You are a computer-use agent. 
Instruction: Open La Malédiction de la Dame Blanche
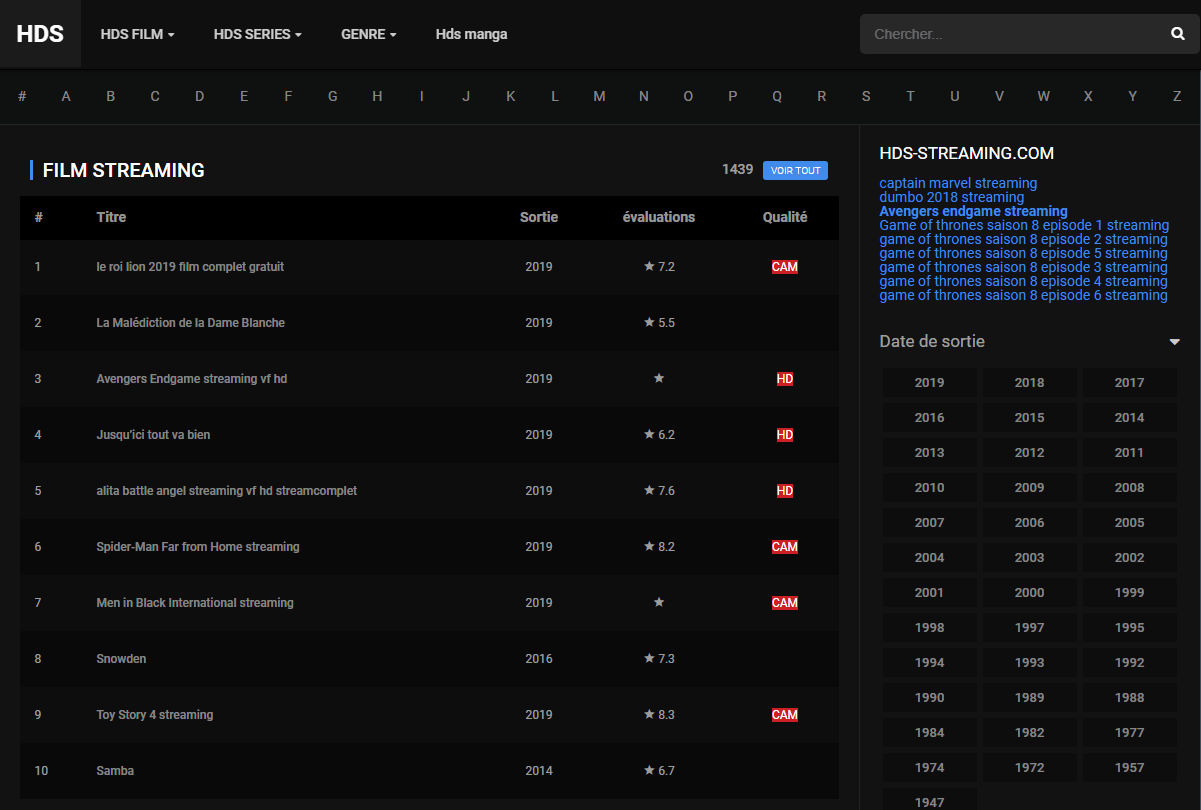pyautogui.click(x=190, y=323)
